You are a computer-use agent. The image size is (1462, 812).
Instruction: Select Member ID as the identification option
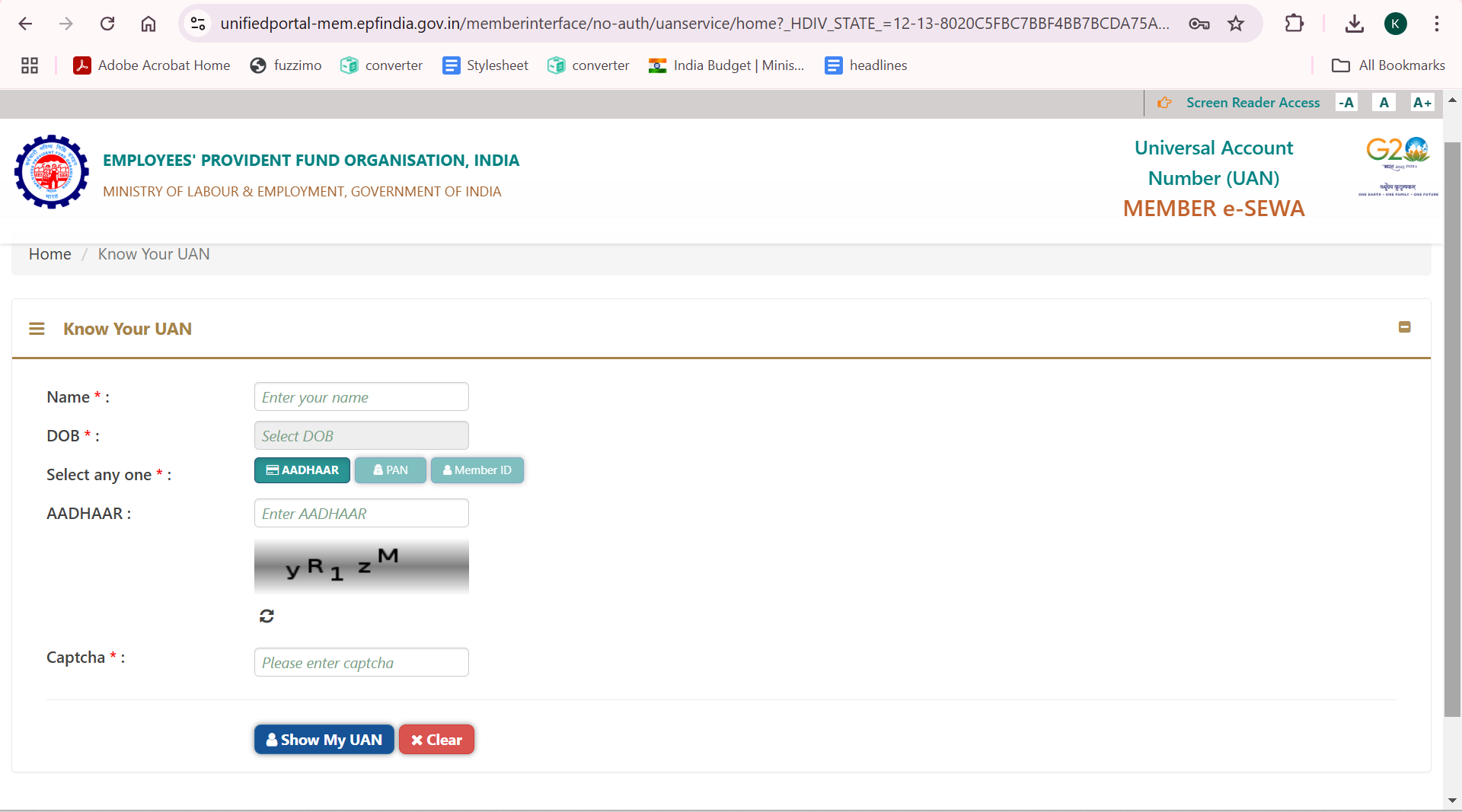pos(477,470)
